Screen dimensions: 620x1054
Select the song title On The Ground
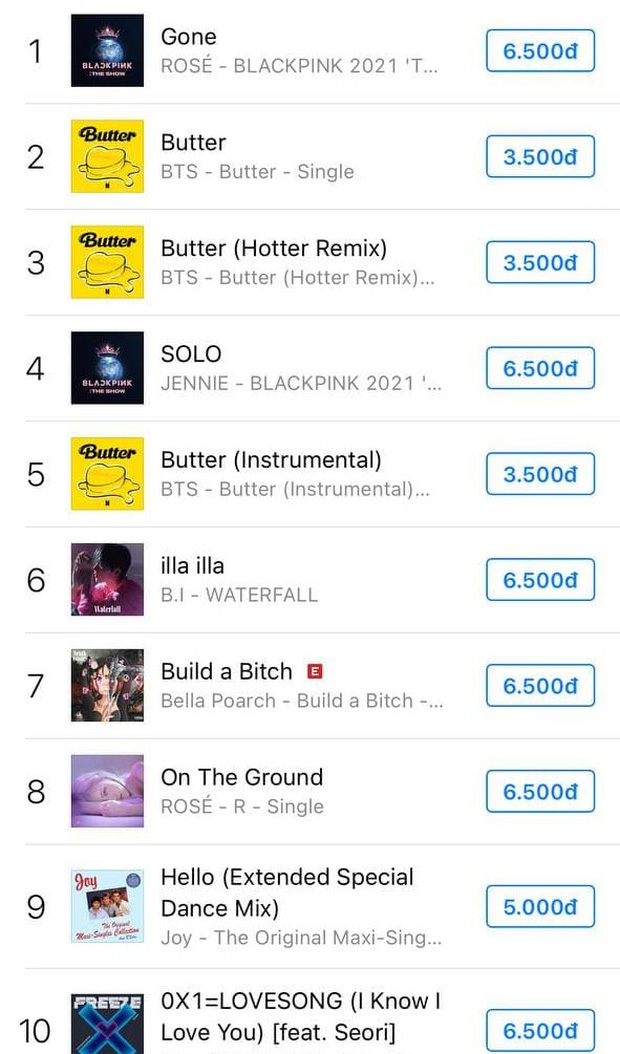click(x=242, y=778)
